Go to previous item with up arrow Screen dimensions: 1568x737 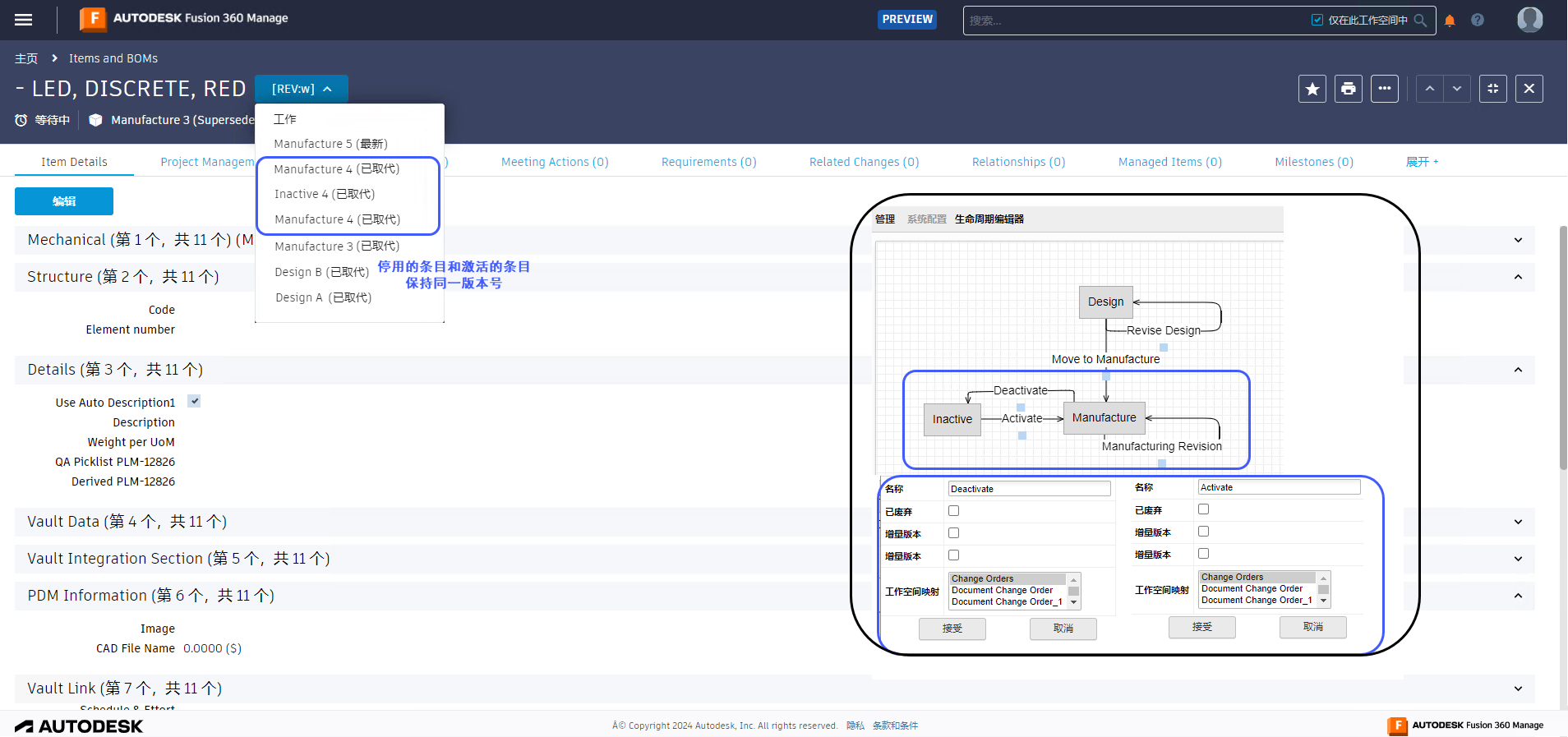coord(1430,89)
